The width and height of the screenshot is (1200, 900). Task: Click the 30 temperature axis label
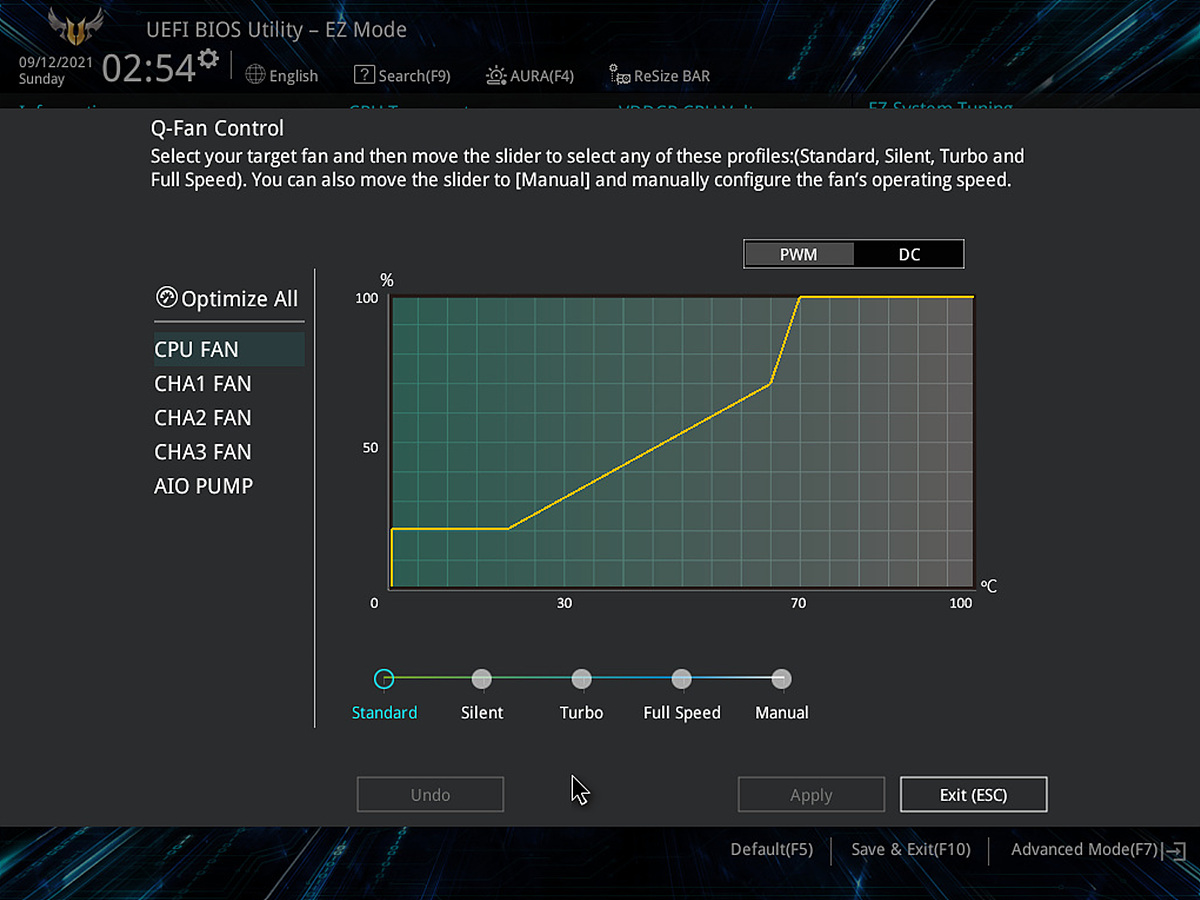coord(565,603)
